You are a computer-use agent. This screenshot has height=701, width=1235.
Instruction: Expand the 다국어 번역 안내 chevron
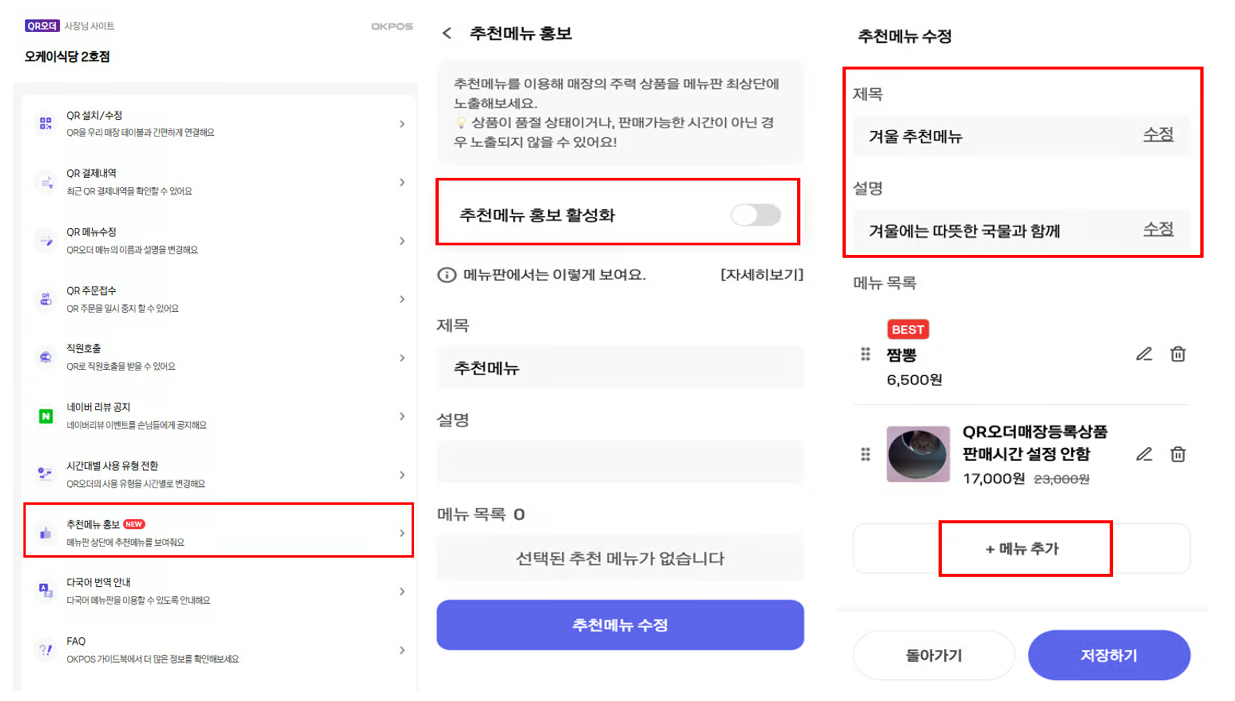click(402, 592)
